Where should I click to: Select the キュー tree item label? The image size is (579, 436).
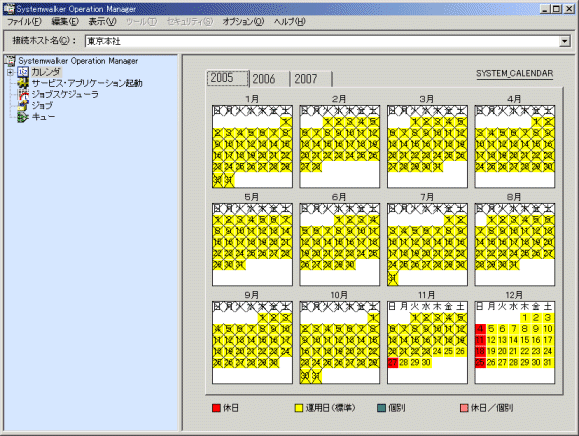43,117
